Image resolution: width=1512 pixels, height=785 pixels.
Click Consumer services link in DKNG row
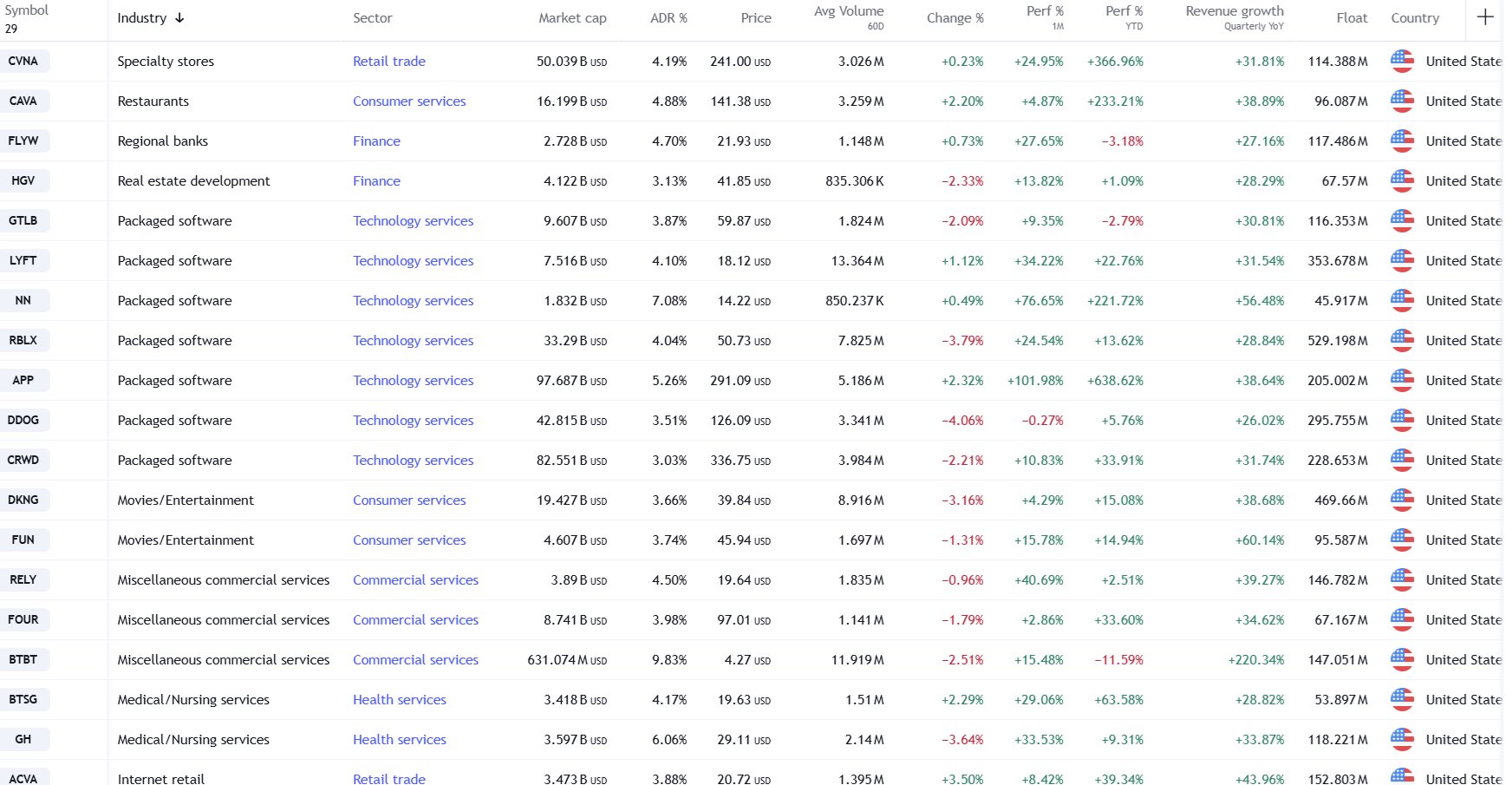(409, 500)
